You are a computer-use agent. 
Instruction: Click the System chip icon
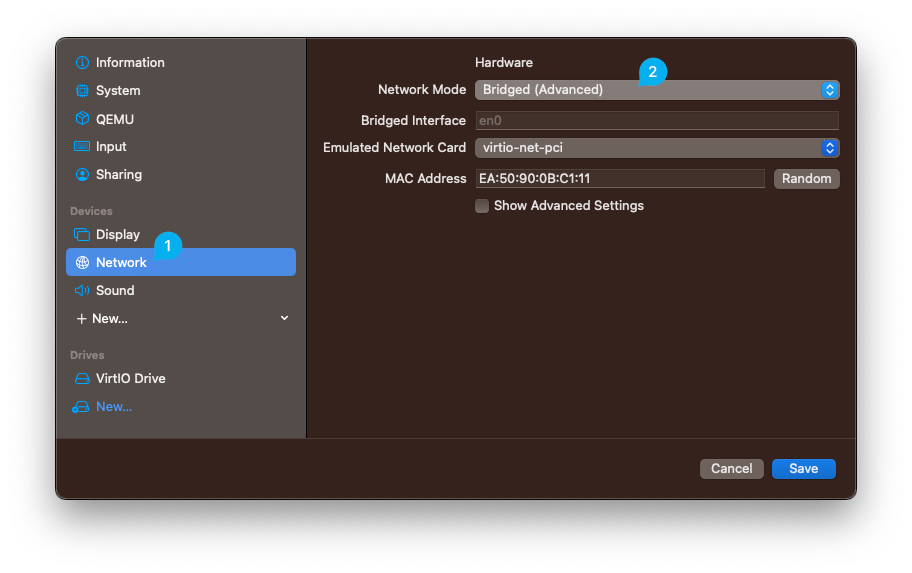[82, 91]
